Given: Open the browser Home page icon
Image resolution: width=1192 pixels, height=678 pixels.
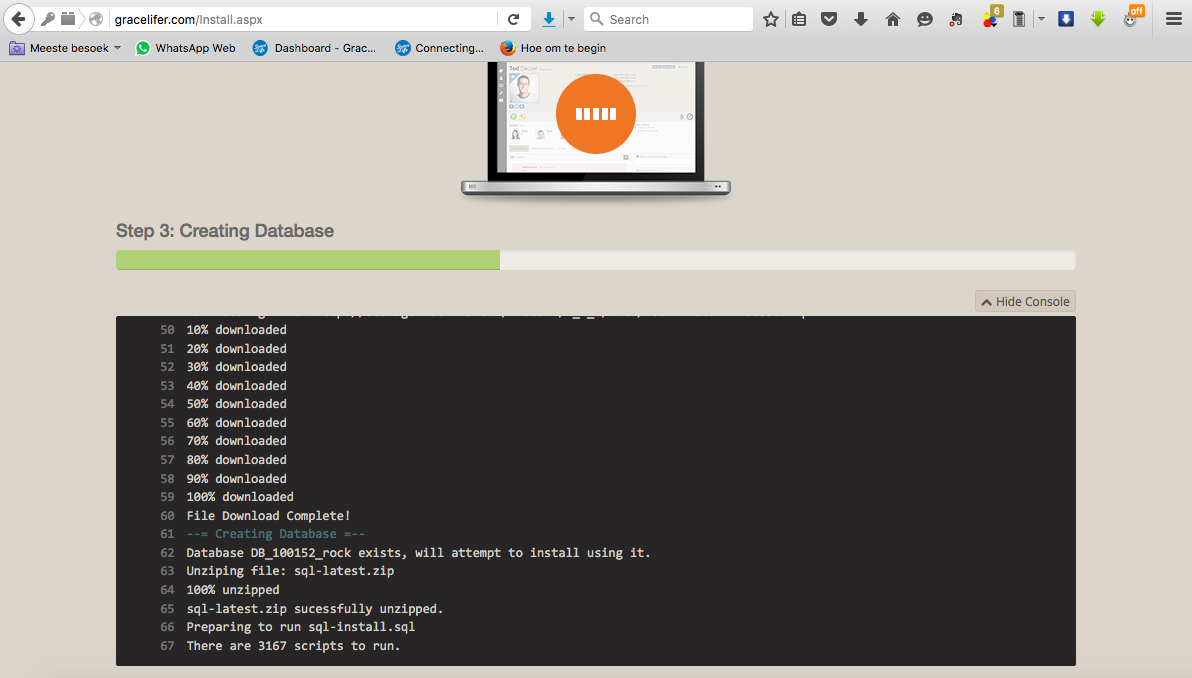Looking at the screenshot, I should [892, 18].
